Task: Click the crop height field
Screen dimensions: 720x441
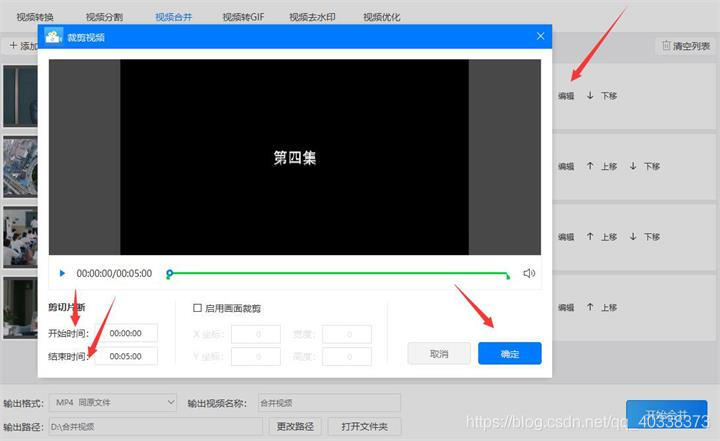Action: pos(347,356)
